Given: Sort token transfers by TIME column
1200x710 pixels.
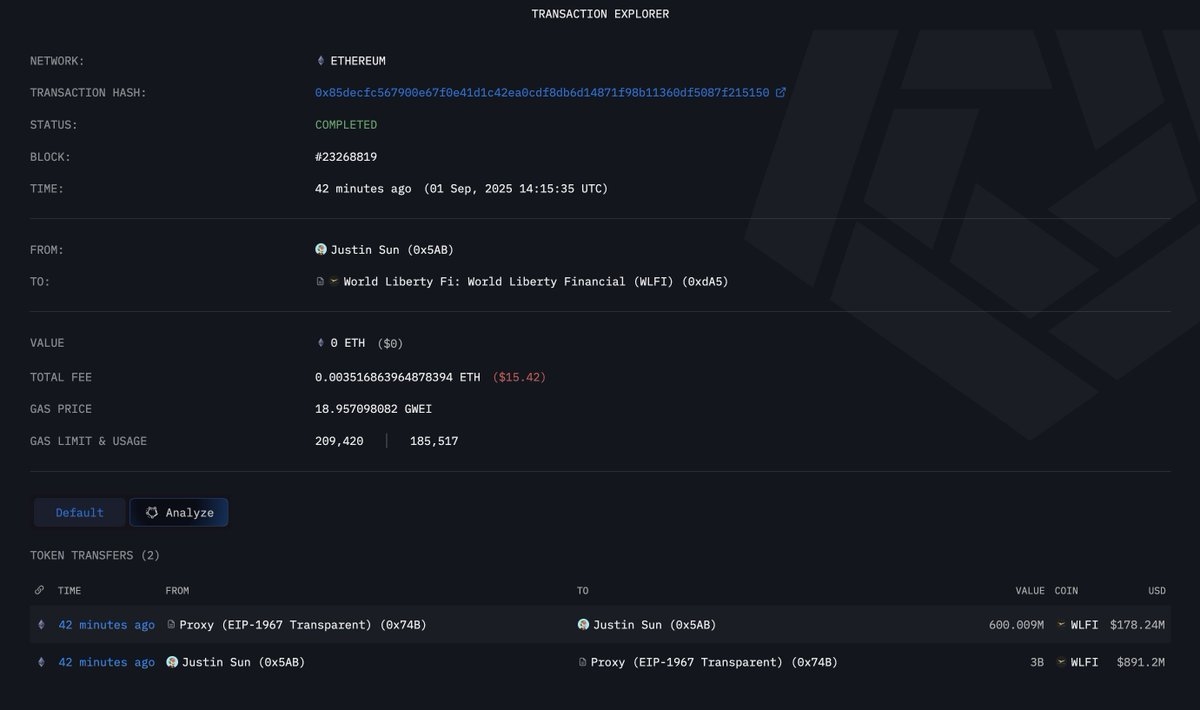Looking at the screenshot, I should pos(70,591).
